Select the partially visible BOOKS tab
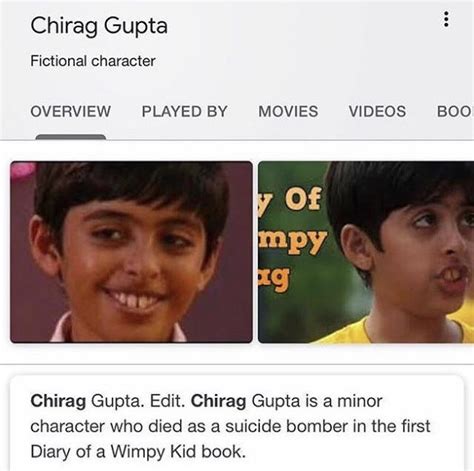The height and width of the screenshot is (471, 474). [455, 111]
